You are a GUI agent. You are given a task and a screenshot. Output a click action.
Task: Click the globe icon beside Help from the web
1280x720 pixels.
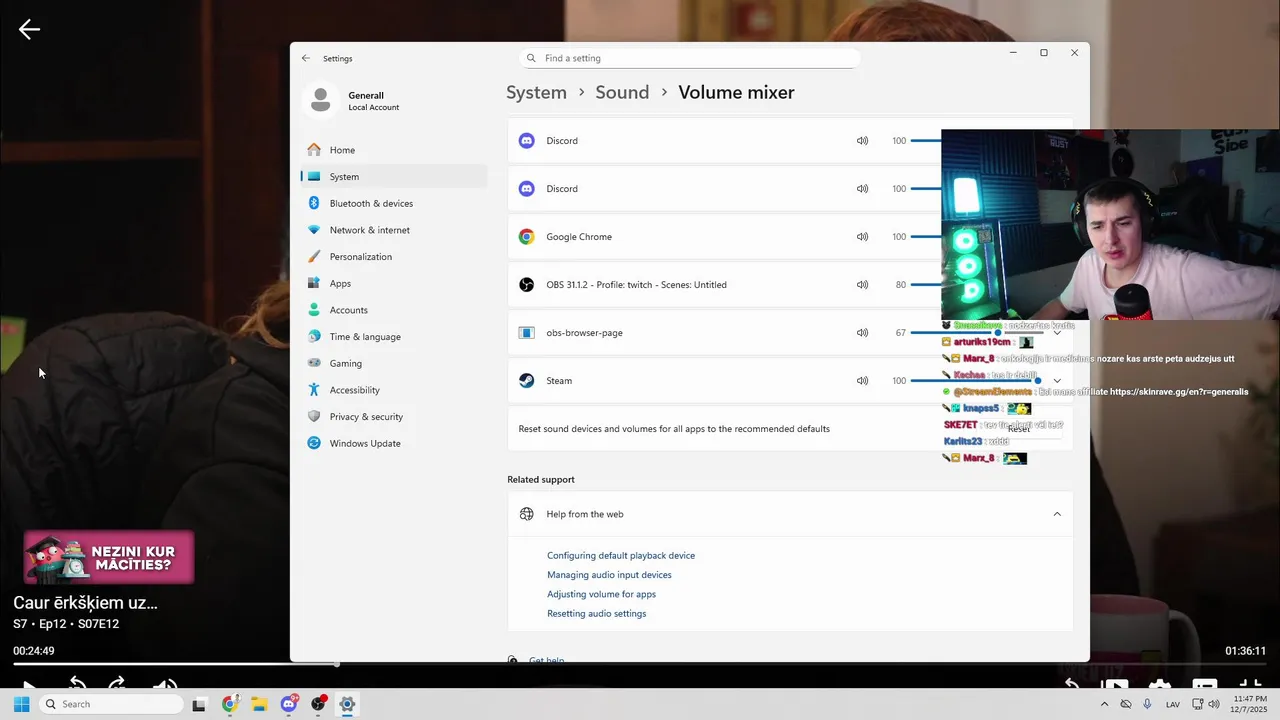(526, 514)
